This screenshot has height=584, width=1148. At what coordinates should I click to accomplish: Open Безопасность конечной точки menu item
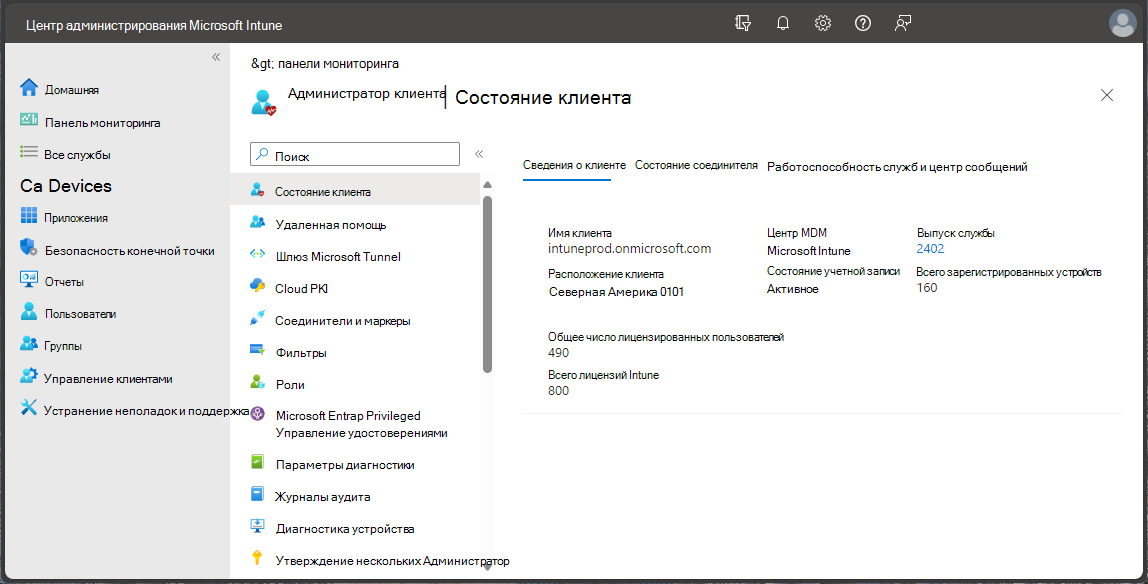point(130,251)
